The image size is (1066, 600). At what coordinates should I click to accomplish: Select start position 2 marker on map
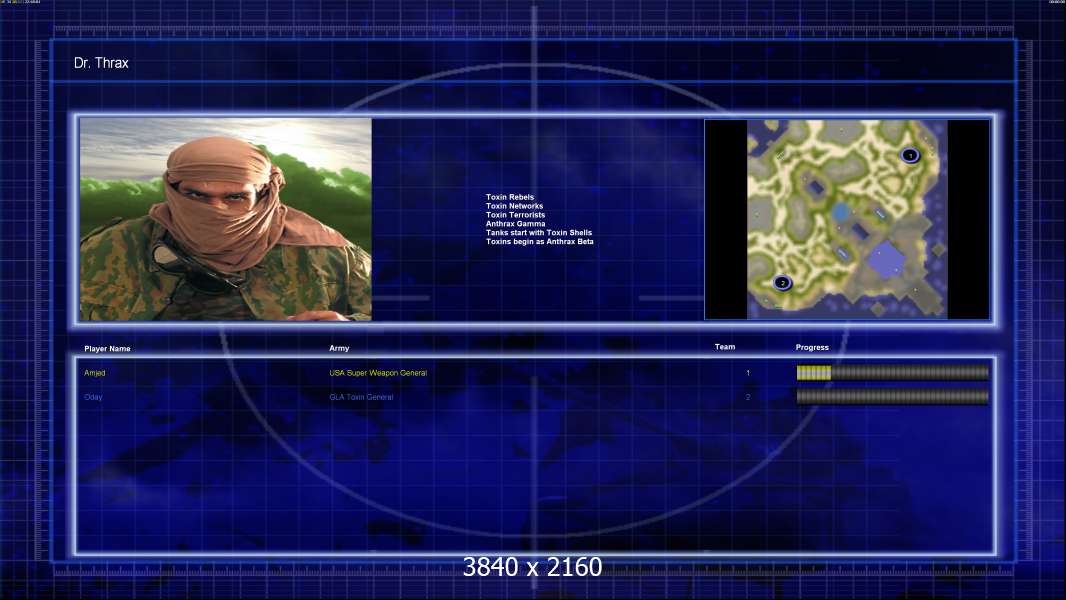783,283
